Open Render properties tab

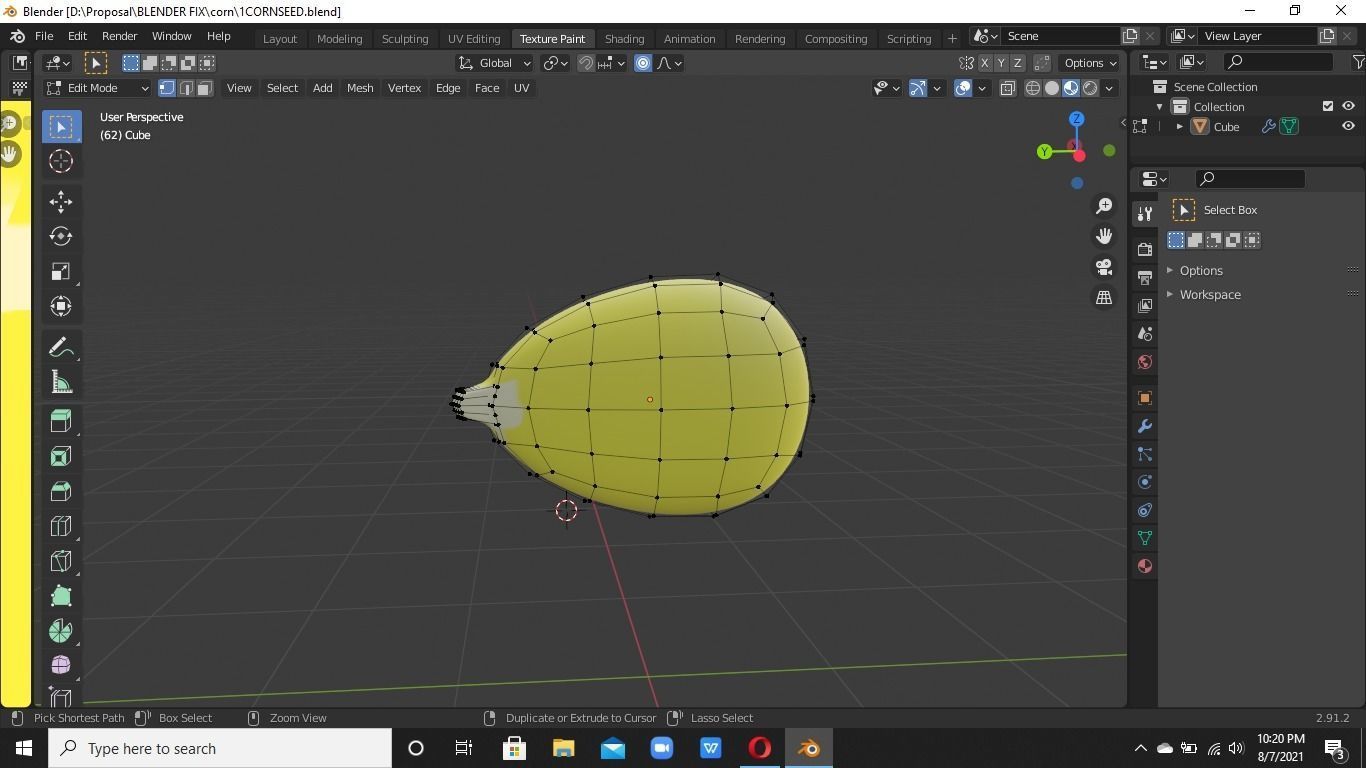coord(1145,249)
